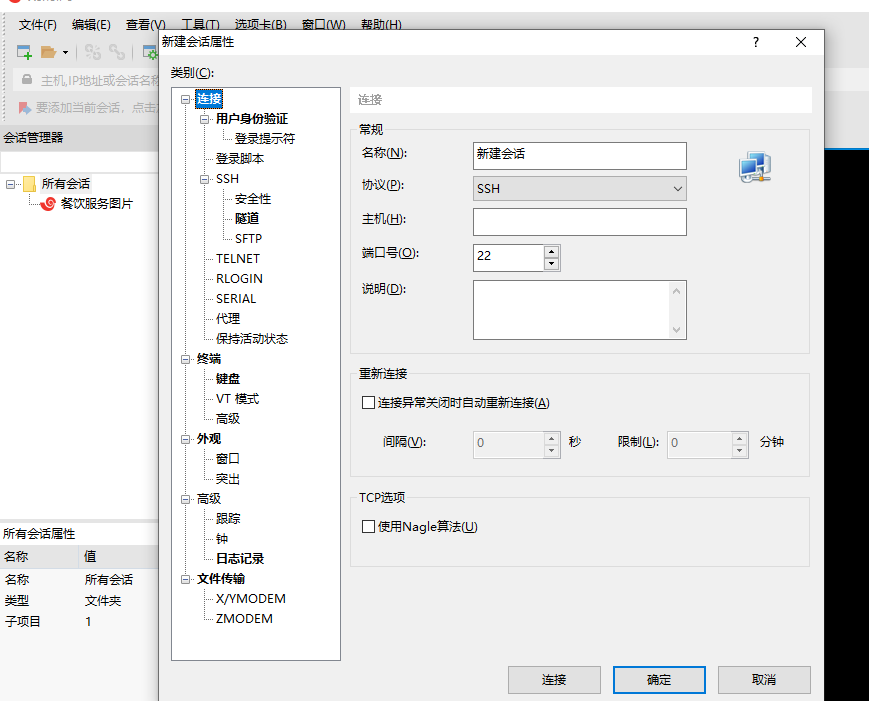Click the 连接 button at dialog bottom
The height and width of the screenshot is (701, 869).
coord(554,680)
